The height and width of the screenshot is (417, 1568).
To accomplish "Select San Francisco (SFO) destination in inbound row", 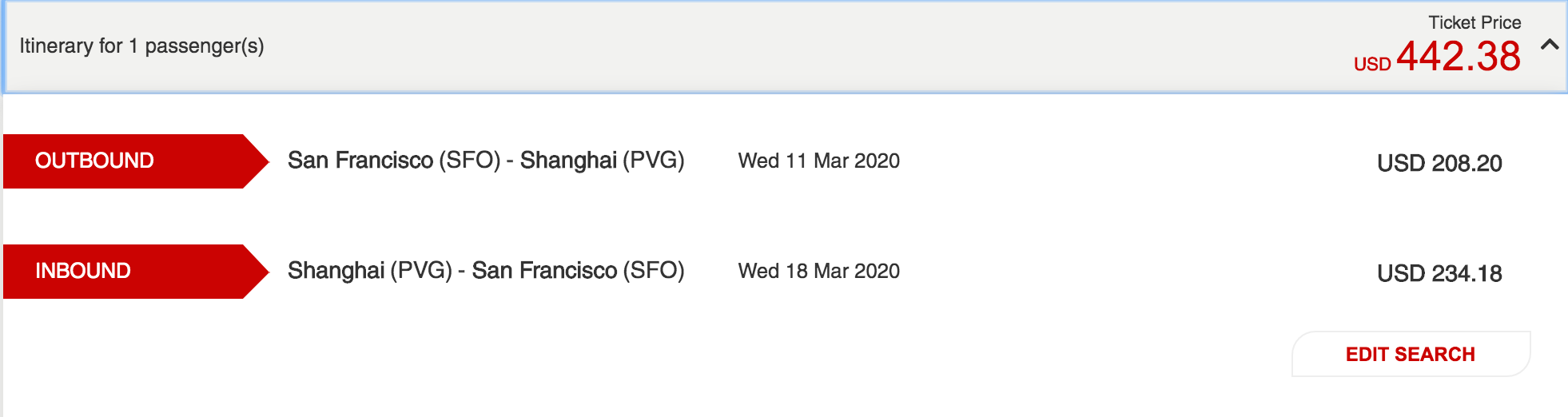I will [x=578, y=271].
